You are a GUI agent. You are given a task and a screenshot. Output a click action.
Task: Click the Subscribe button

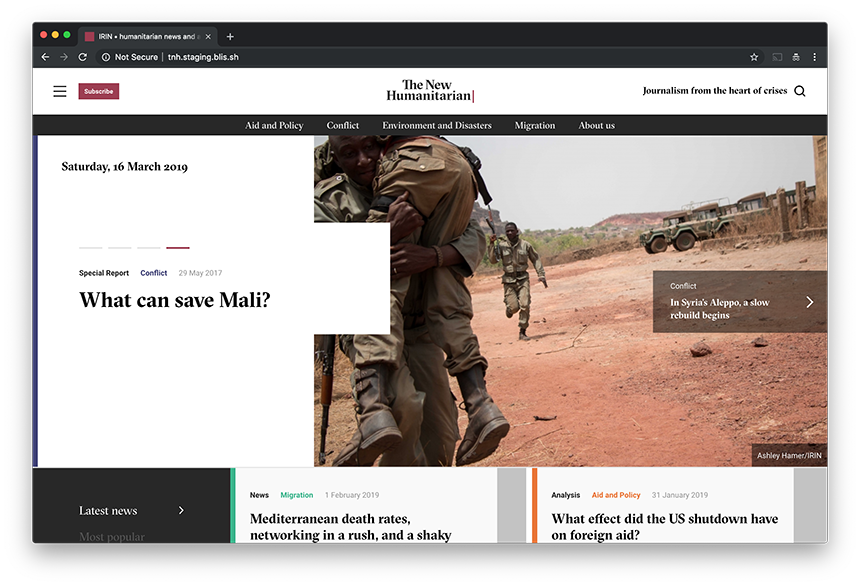coord(99,91)
